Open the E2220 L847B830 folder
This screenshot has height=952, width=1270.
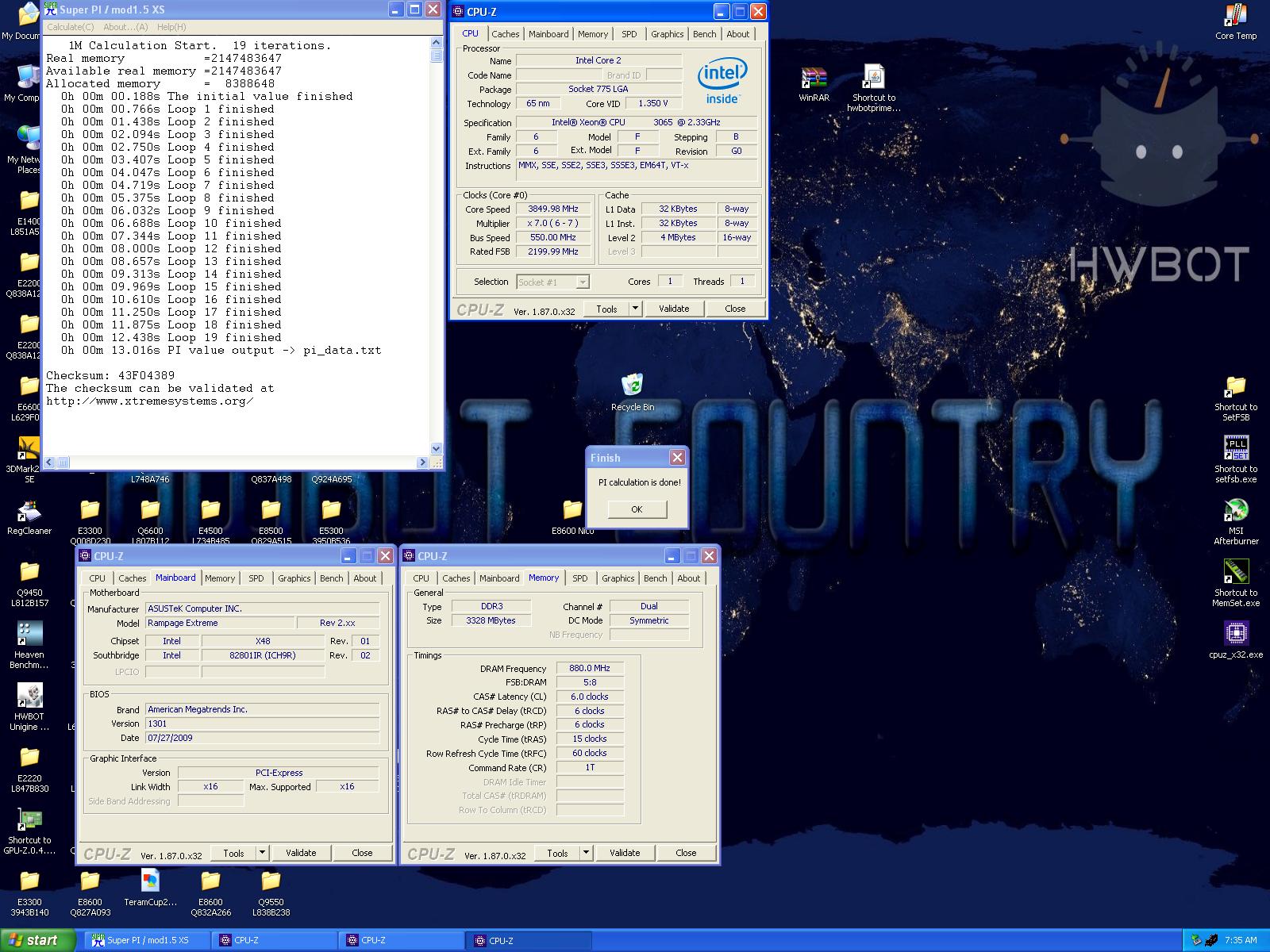pos(29,757)
